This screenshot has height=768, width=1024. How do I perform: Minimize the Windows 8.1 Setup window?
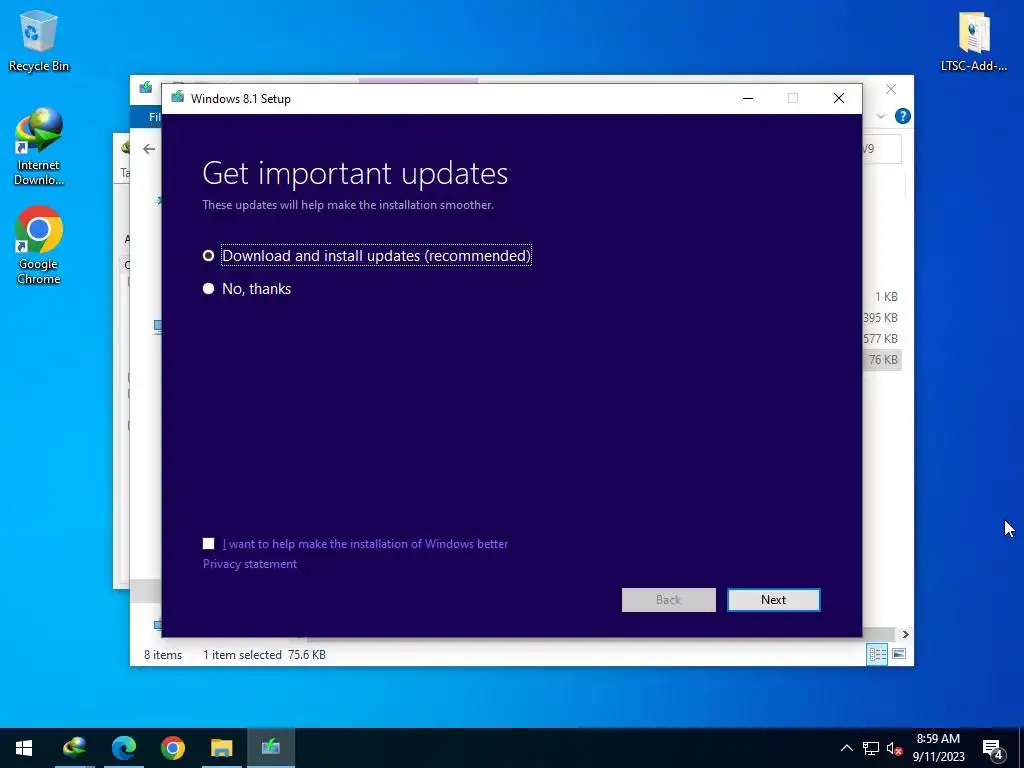click(x=748, y=98)
